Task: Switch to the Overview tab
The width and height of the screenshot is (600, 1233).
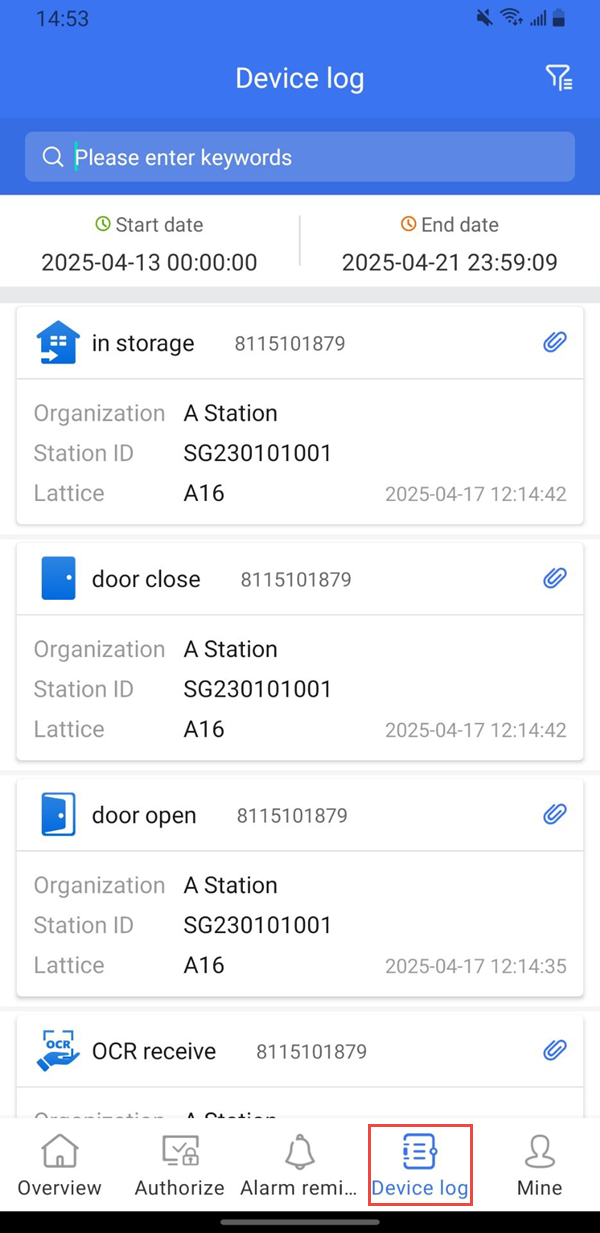Action: (59, 1165)
